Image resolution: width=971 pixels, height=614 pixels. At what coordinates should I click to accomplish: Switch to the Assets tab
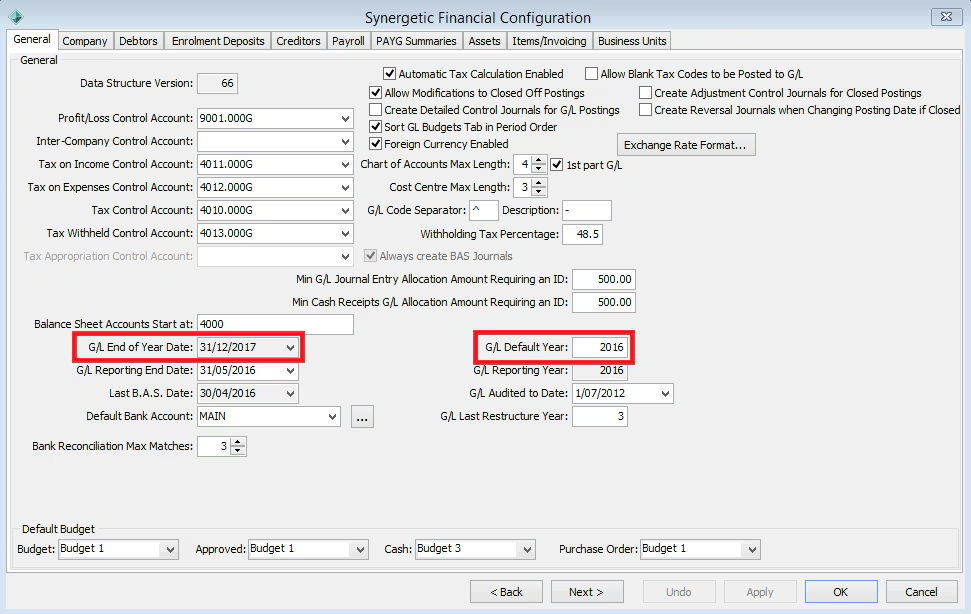coord(484,41)
